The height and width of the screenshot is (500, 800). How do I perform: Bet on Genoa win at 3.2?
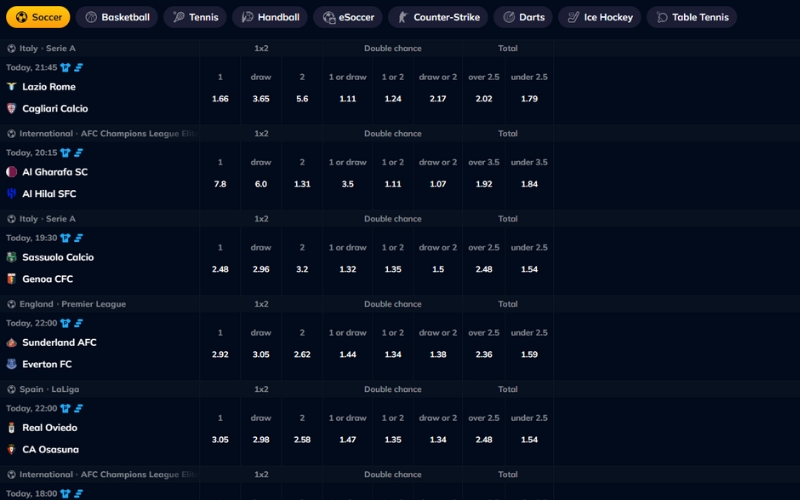pos(302,269)
